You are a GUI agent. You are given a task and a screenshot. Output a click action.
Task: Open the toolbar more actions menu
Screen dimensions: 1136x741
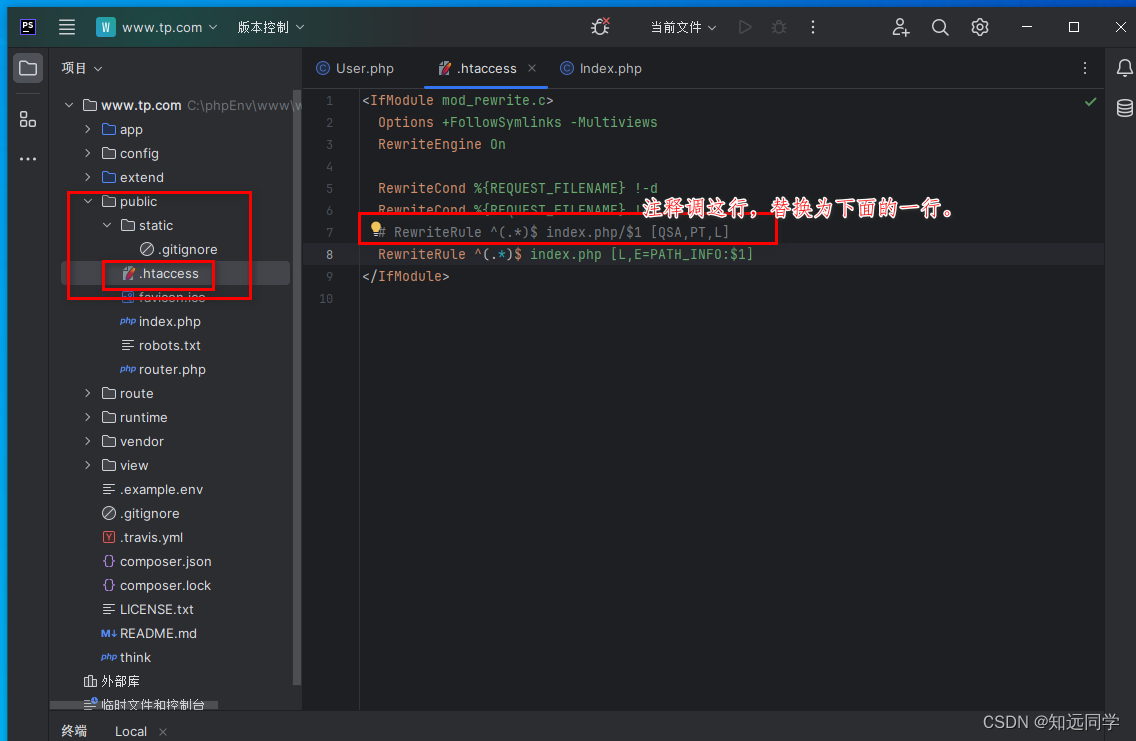coord(813,28)
